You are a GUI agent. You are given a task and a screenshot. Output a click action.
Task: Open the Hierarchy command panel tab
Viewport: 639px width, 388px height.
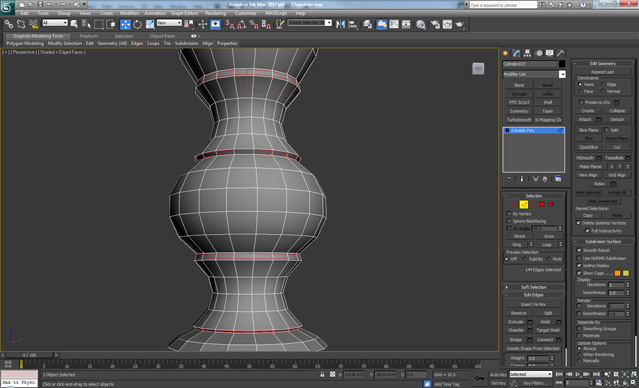tap(527, 53)
